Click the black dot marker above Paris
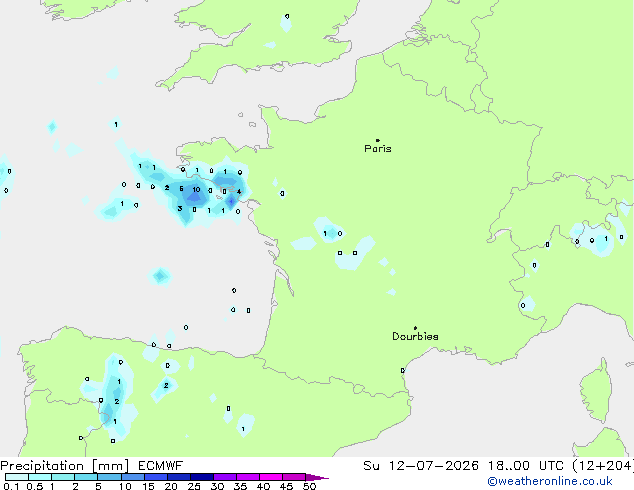634x490 pixels. point(378,140)
